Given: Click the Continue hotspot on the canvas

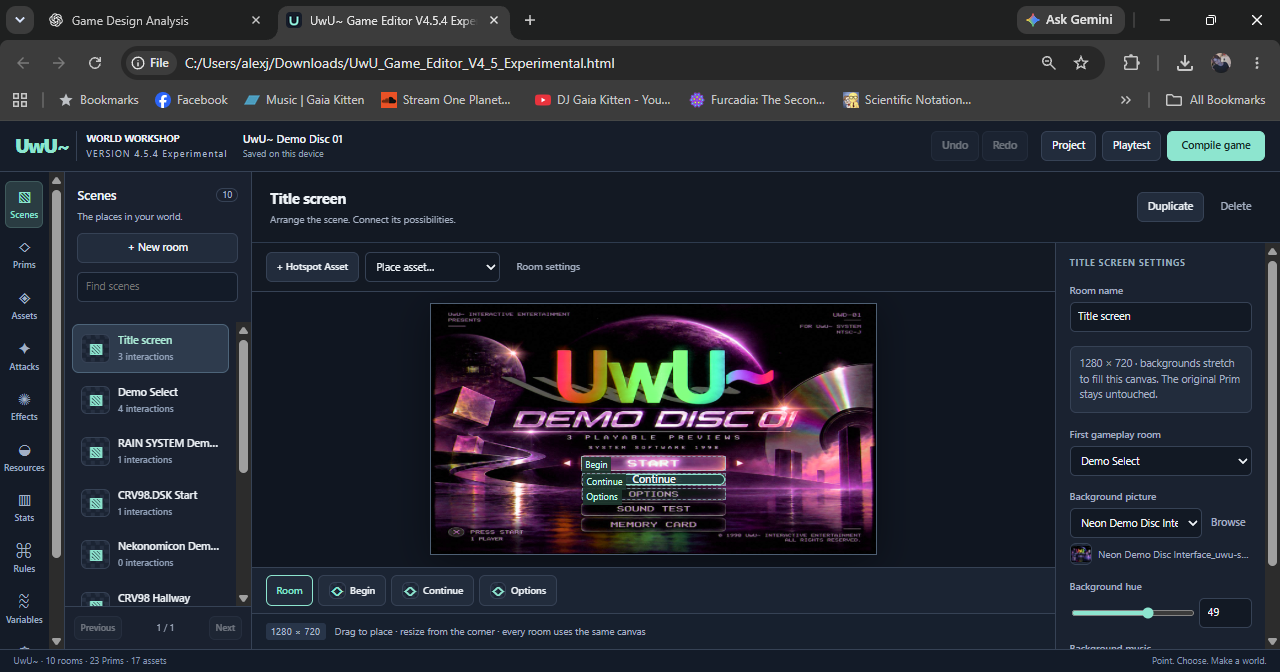Looking at the screenshot, I should click(653, 480).
